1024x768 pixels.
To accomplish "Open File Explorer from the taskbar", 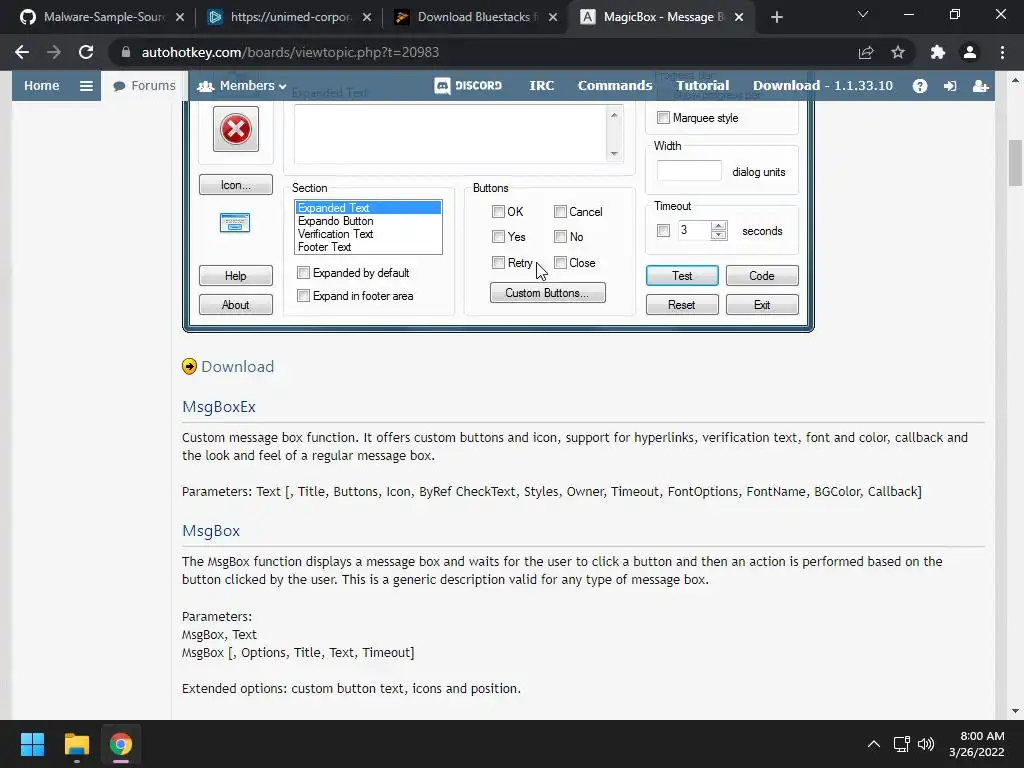I will click(x=76, y=744).
